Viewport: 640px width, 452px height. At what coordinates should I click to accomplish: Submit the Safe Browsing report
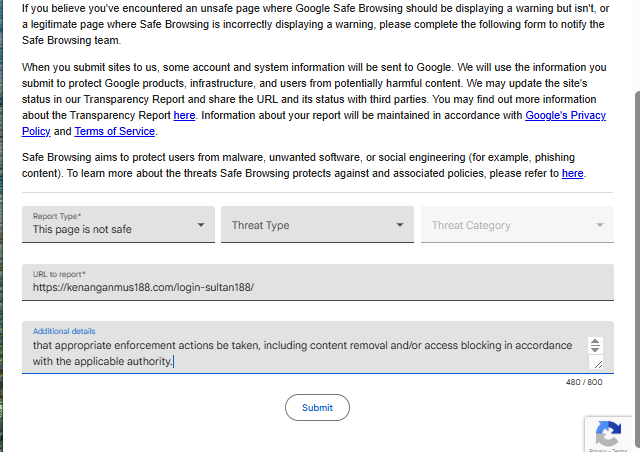click(317, 407)
